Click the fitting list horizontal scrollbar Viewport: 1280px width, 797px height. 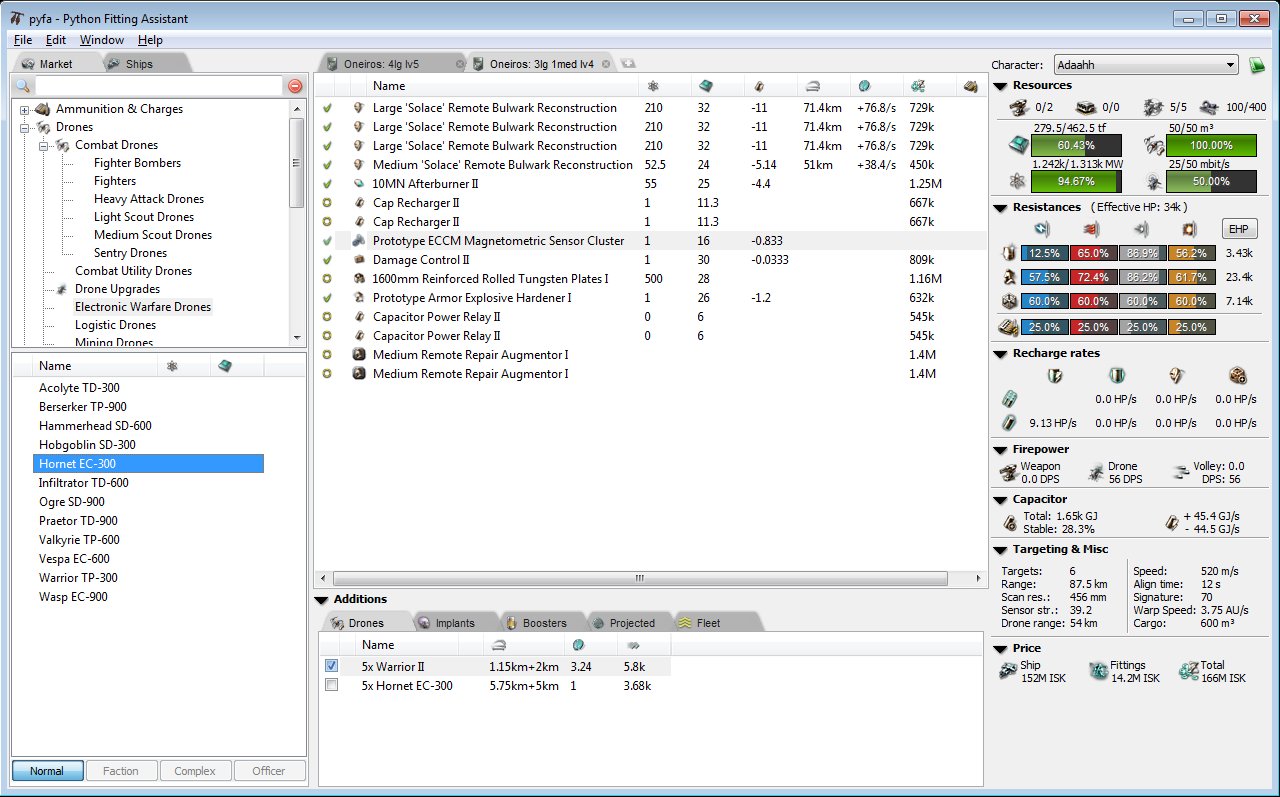(640, 578)
